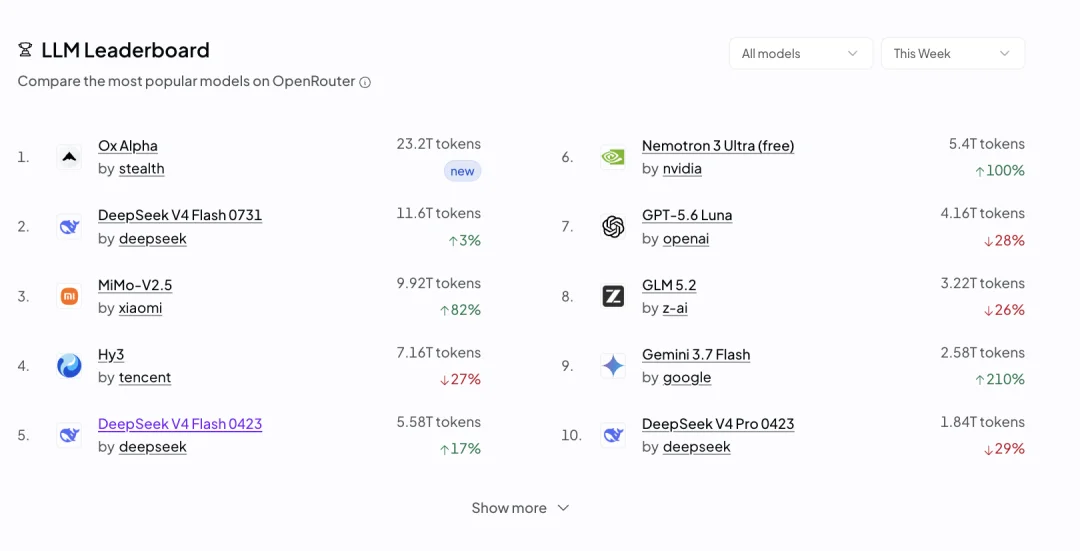Viewport: 1080px width, 551px height.
Task: Visit the tencent provider link
Action: [x=145, y=377]
